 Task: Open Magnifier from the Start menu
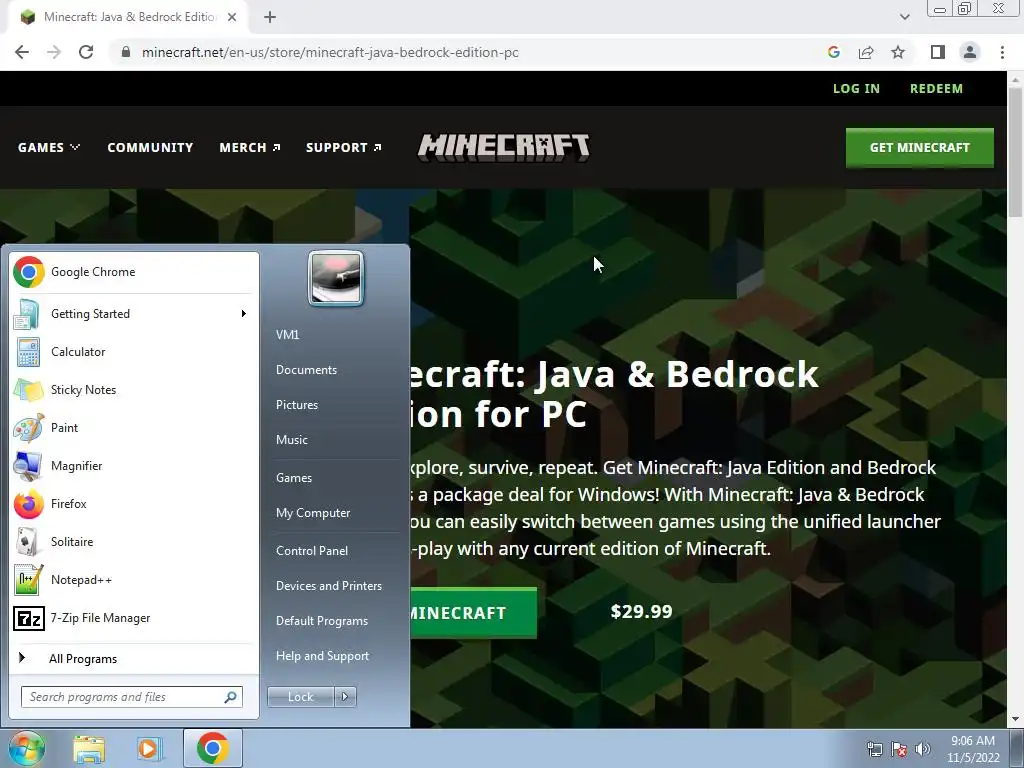[134, 466]
